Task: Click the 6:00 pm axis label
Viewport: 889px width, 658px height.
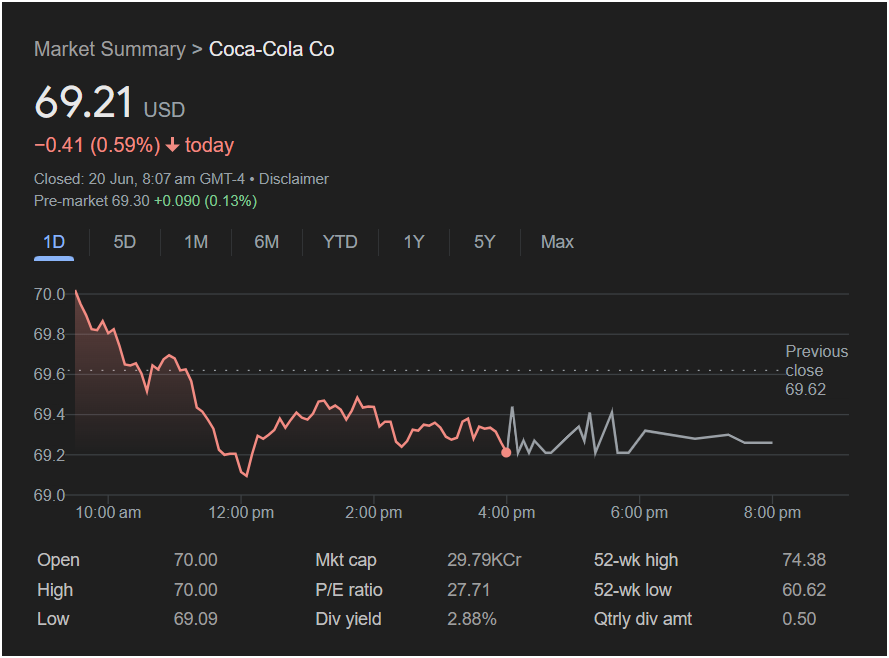Action: (x=639, y=513)
